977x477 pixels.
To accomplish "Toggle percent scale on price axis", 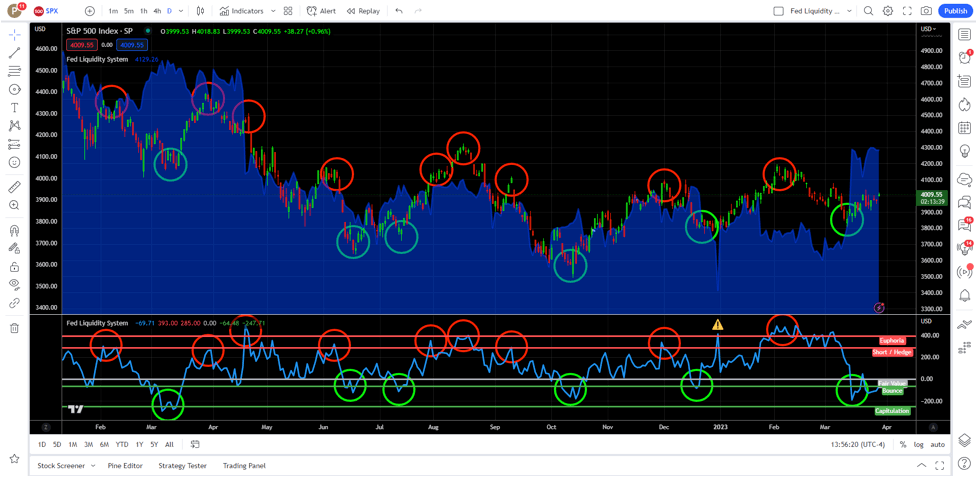I will [x=903, y=444].
